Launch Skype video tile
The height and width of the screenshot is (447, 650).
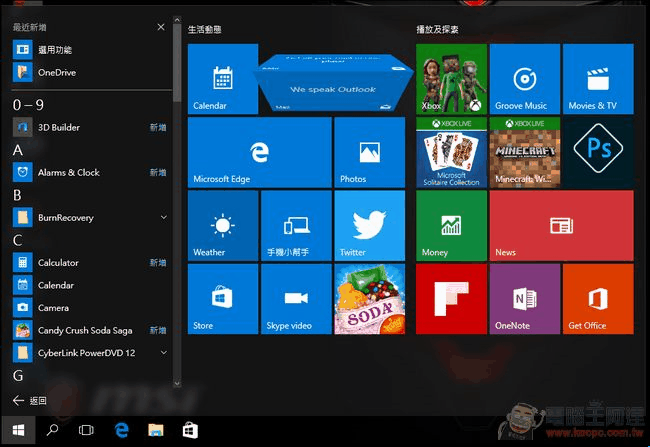click(x=295, y=298)
